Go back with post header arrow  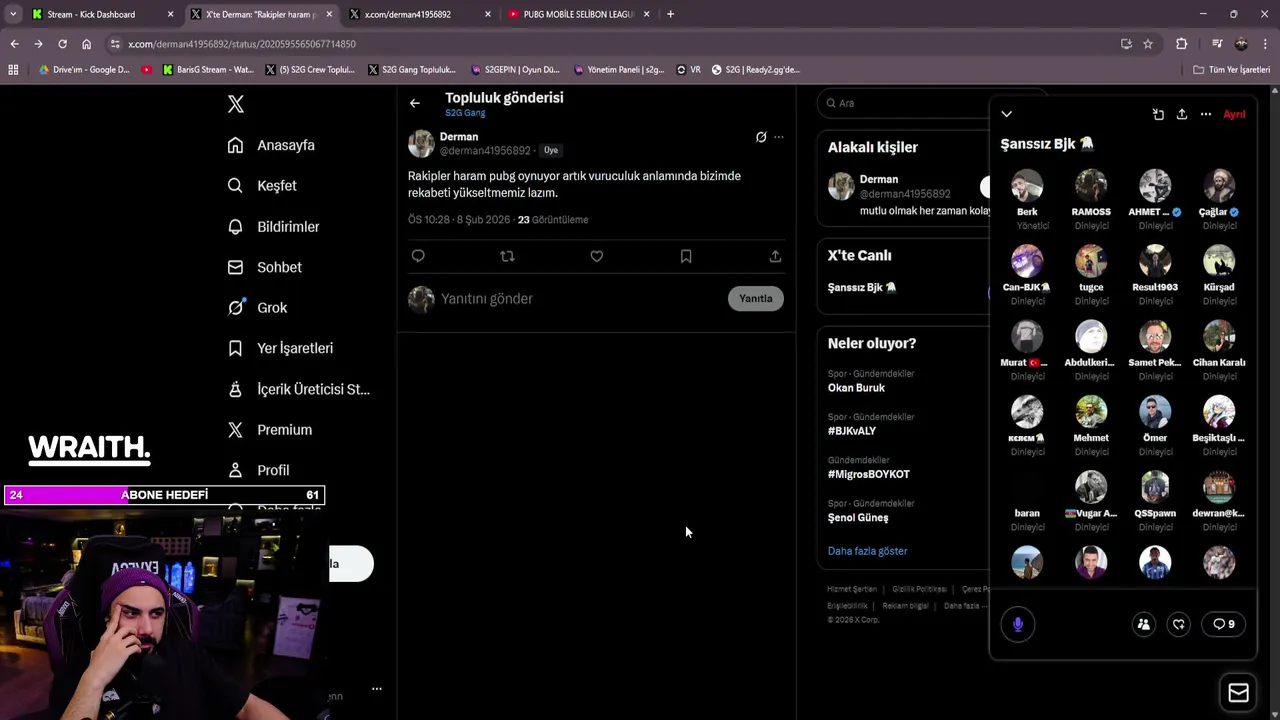[x=415, y=103]
